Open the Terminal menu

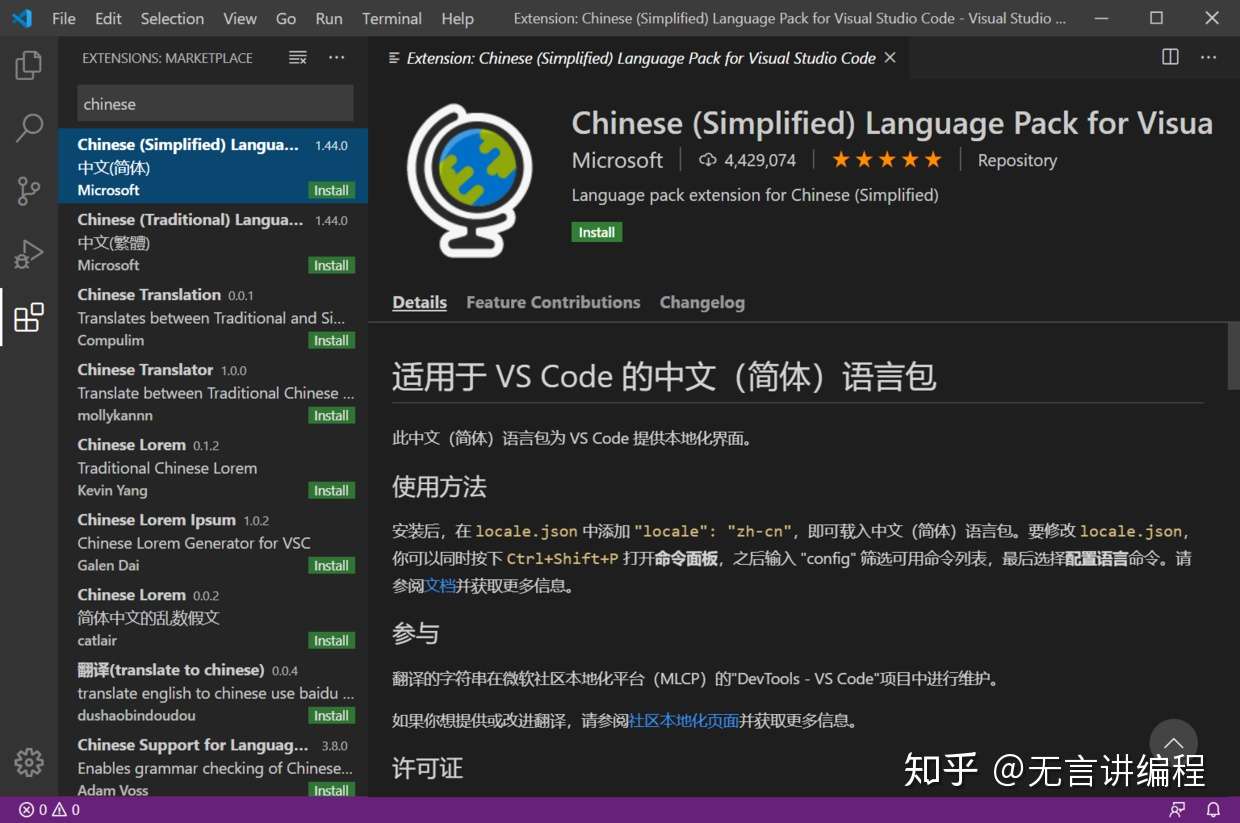392,18
